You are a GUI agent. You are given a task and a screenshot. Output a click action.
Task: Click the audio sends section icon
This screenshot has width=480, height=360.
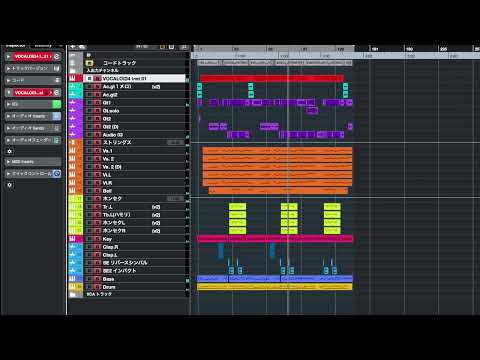(x=57, y=128)
